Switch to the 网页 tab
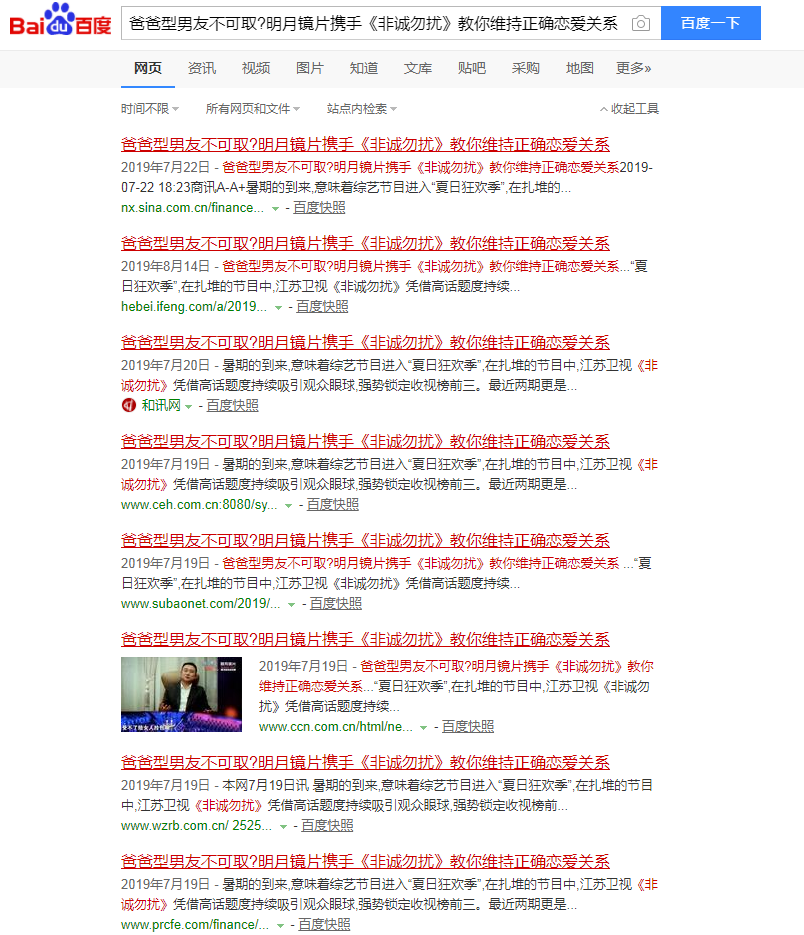 tap(147, 69)
